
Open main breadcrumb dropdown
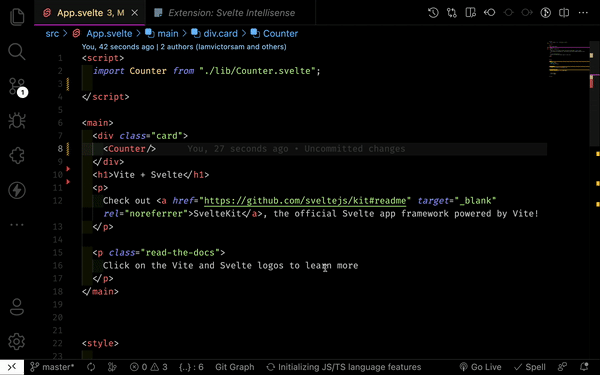coord(162,34)
